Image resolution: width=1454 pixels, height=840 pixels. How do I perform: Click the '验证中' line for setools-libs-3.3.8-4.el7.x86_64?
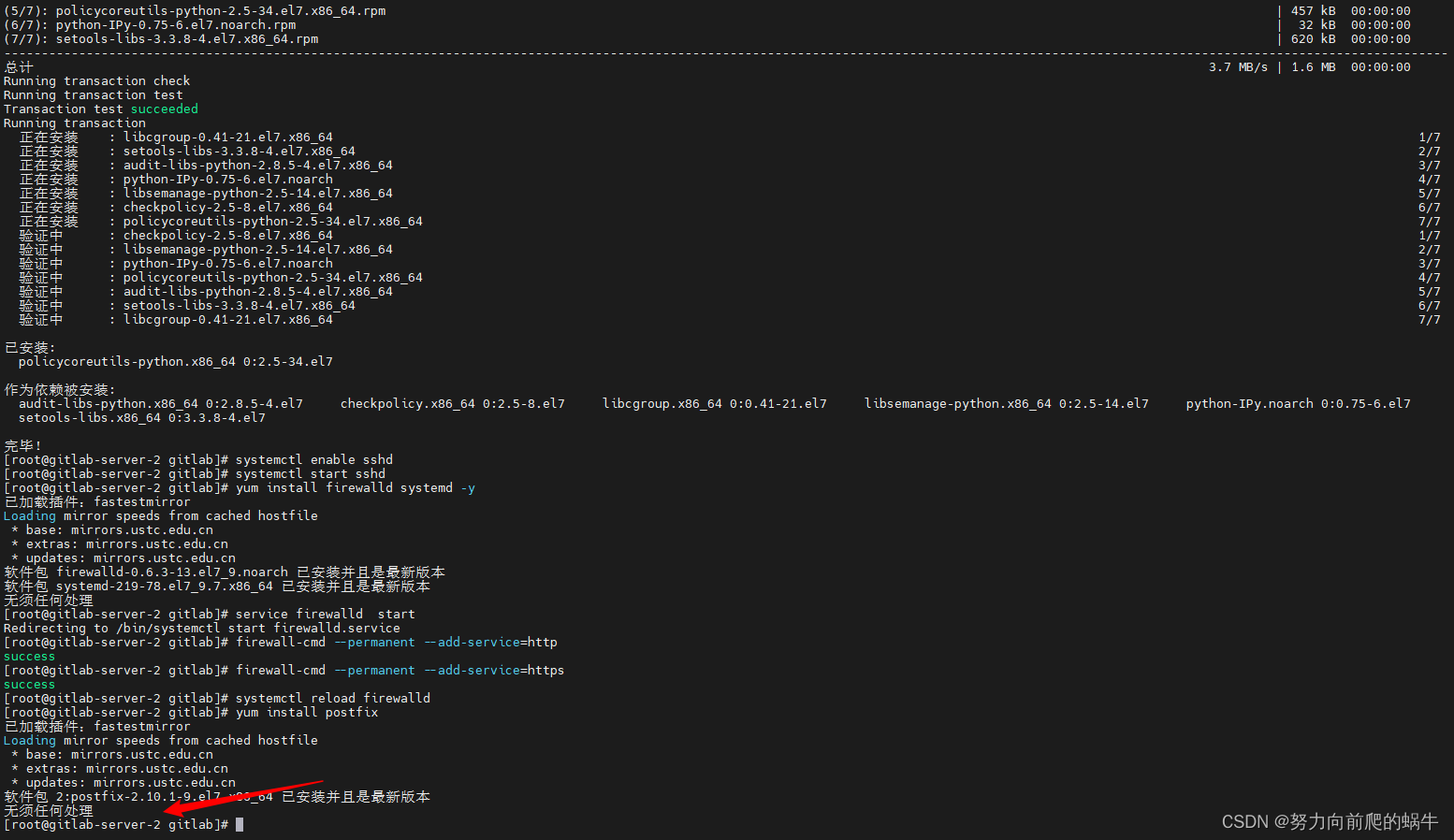(x=187, y=306)
